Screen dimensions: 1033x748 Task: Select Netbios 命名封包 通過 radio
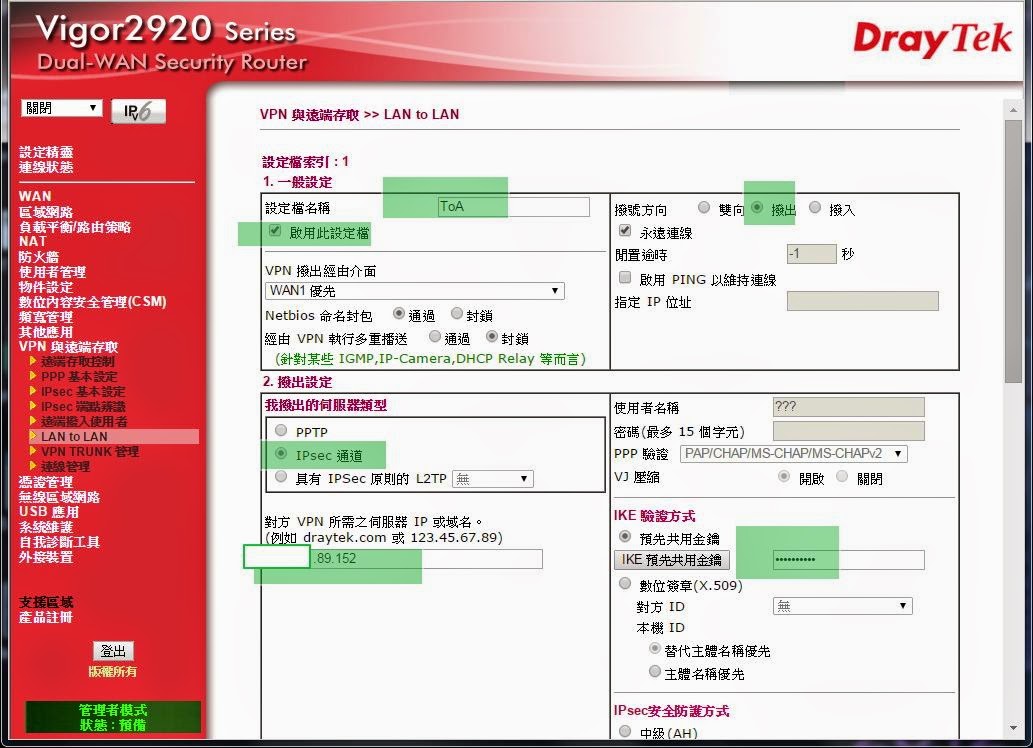pos(399,314)
